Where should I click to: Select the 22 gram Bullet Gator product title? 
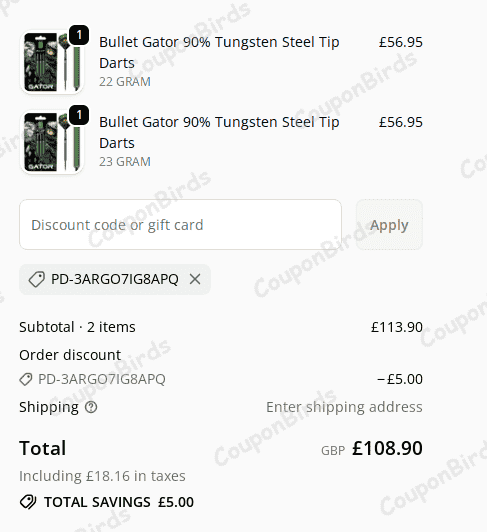point(219,53)
